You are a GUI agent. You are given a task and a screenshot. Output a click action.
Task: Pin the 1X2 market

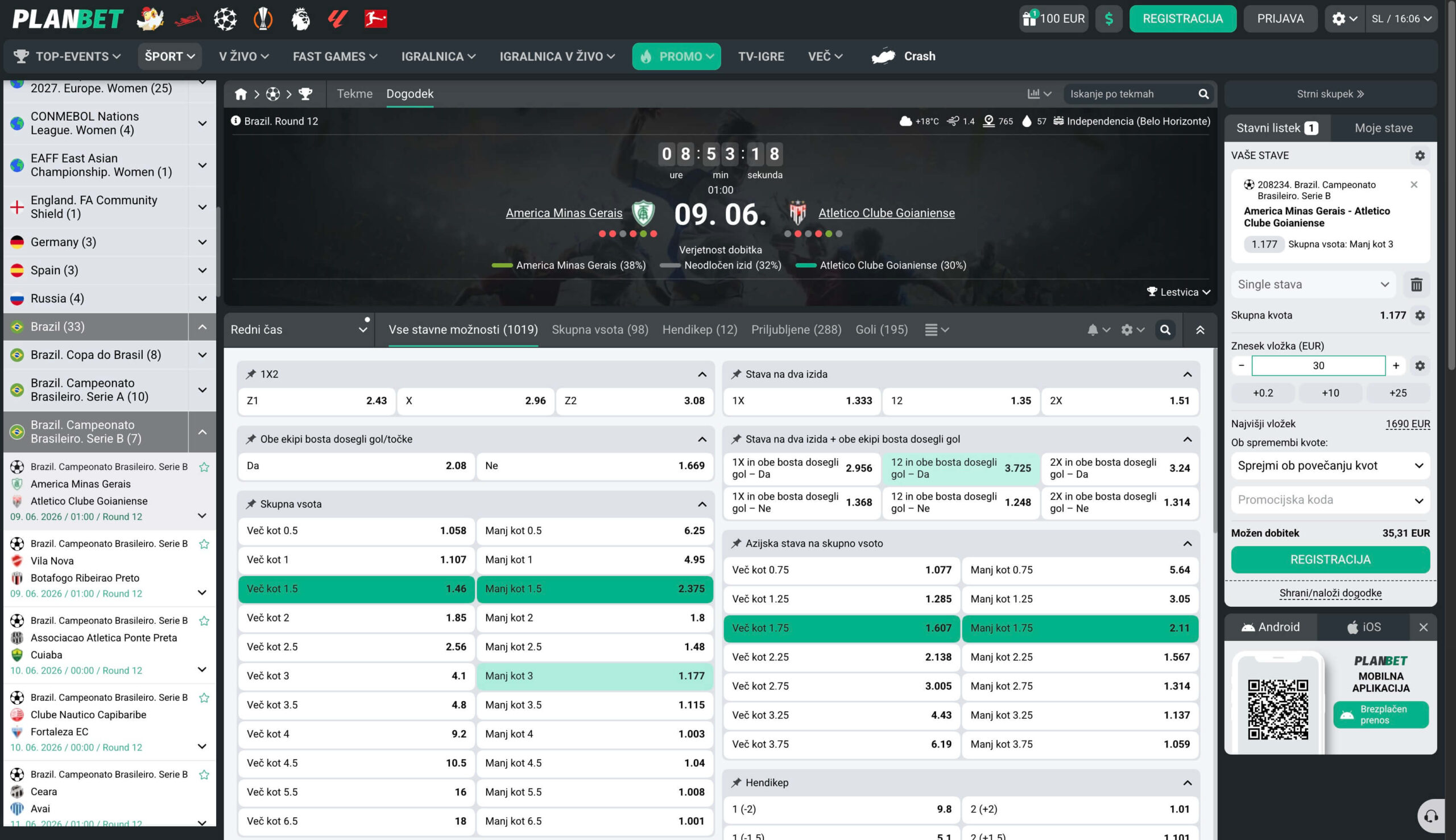pyautogui.click(x=251, y=374)
